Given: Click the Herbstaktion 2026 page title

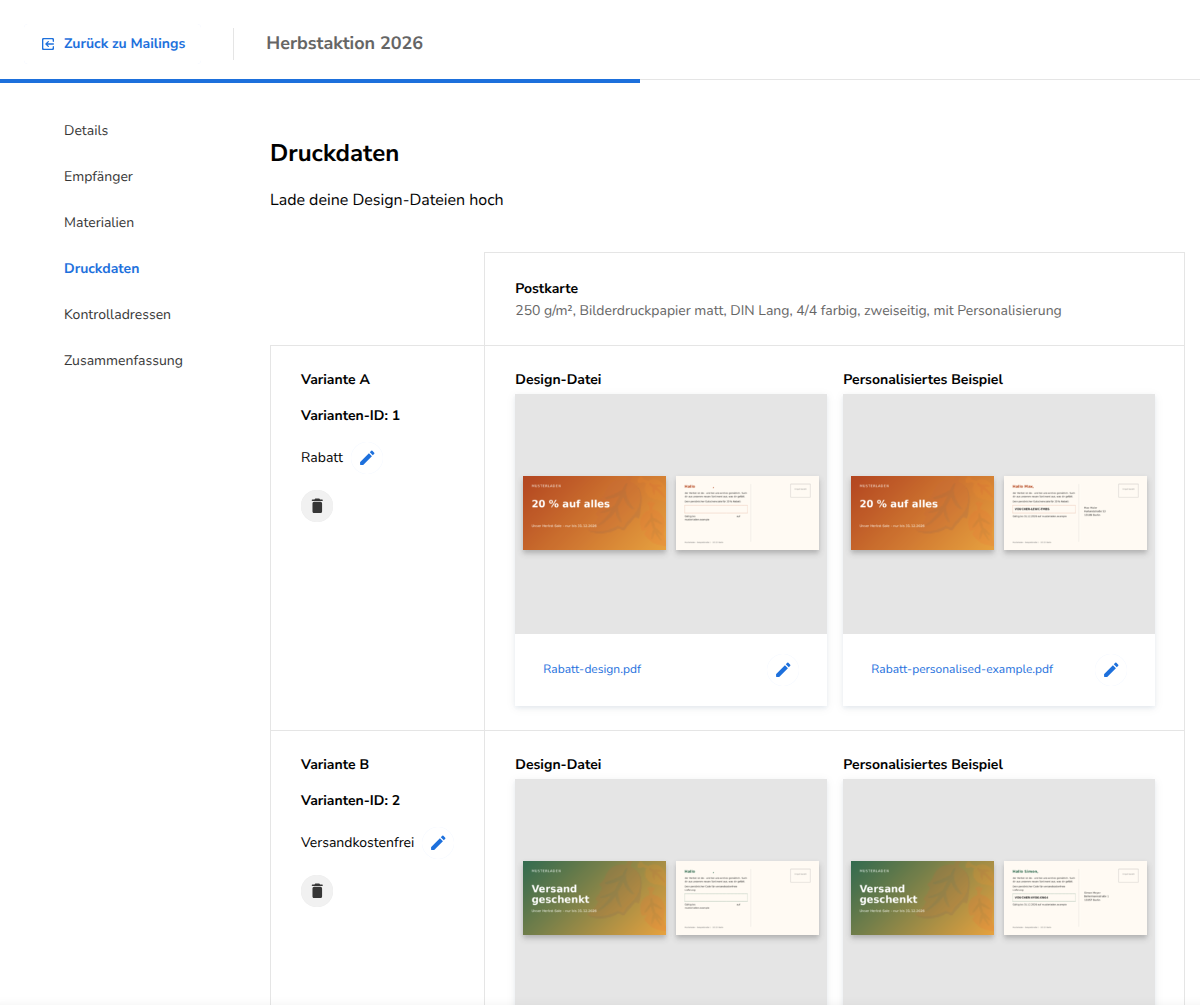Looking at the screenshot, I should pos(345,43).
